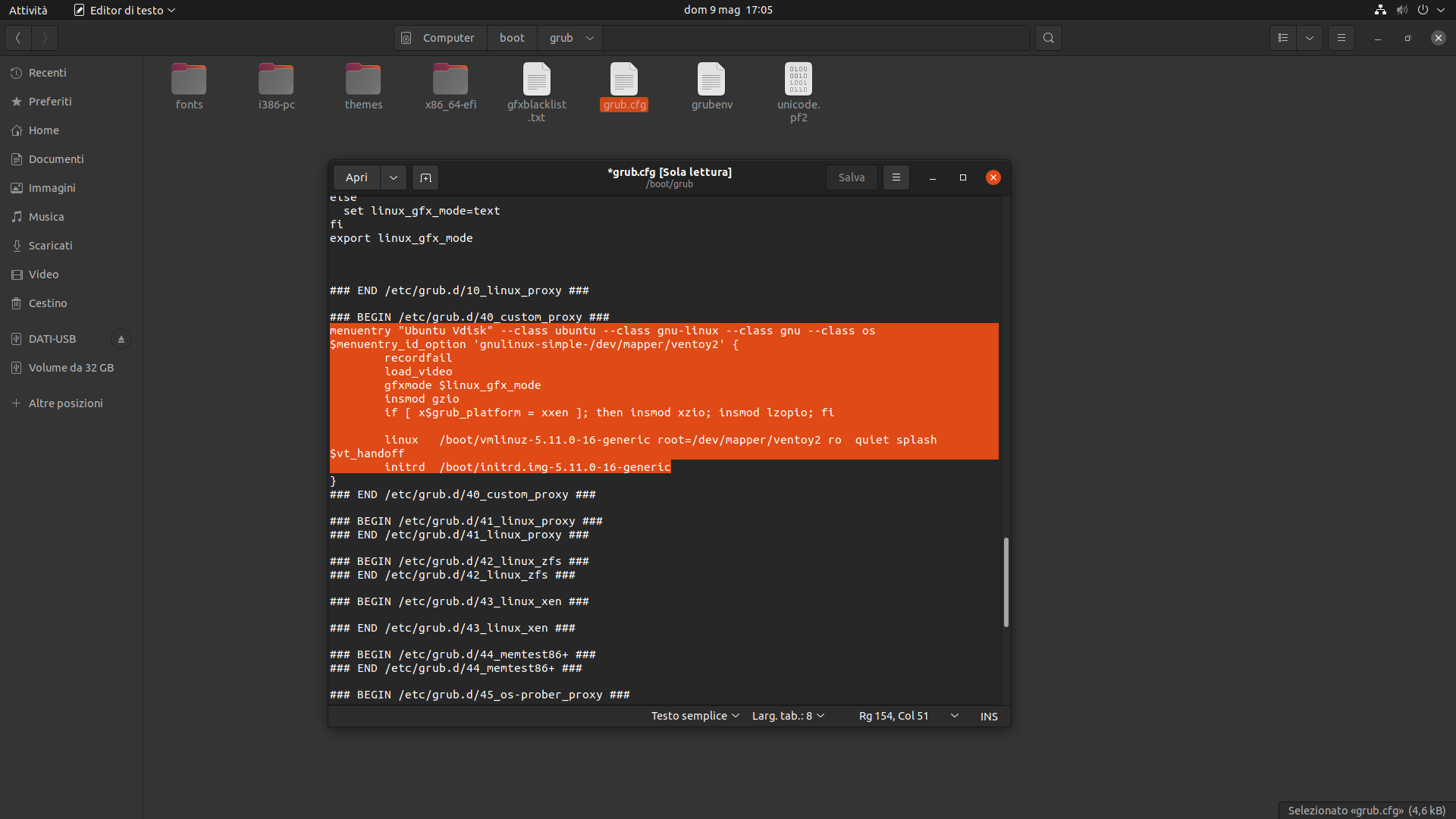1456x819 pixels.
Task: Click the text editor vertical scrollbar handle
Action: coord(1006,582)
